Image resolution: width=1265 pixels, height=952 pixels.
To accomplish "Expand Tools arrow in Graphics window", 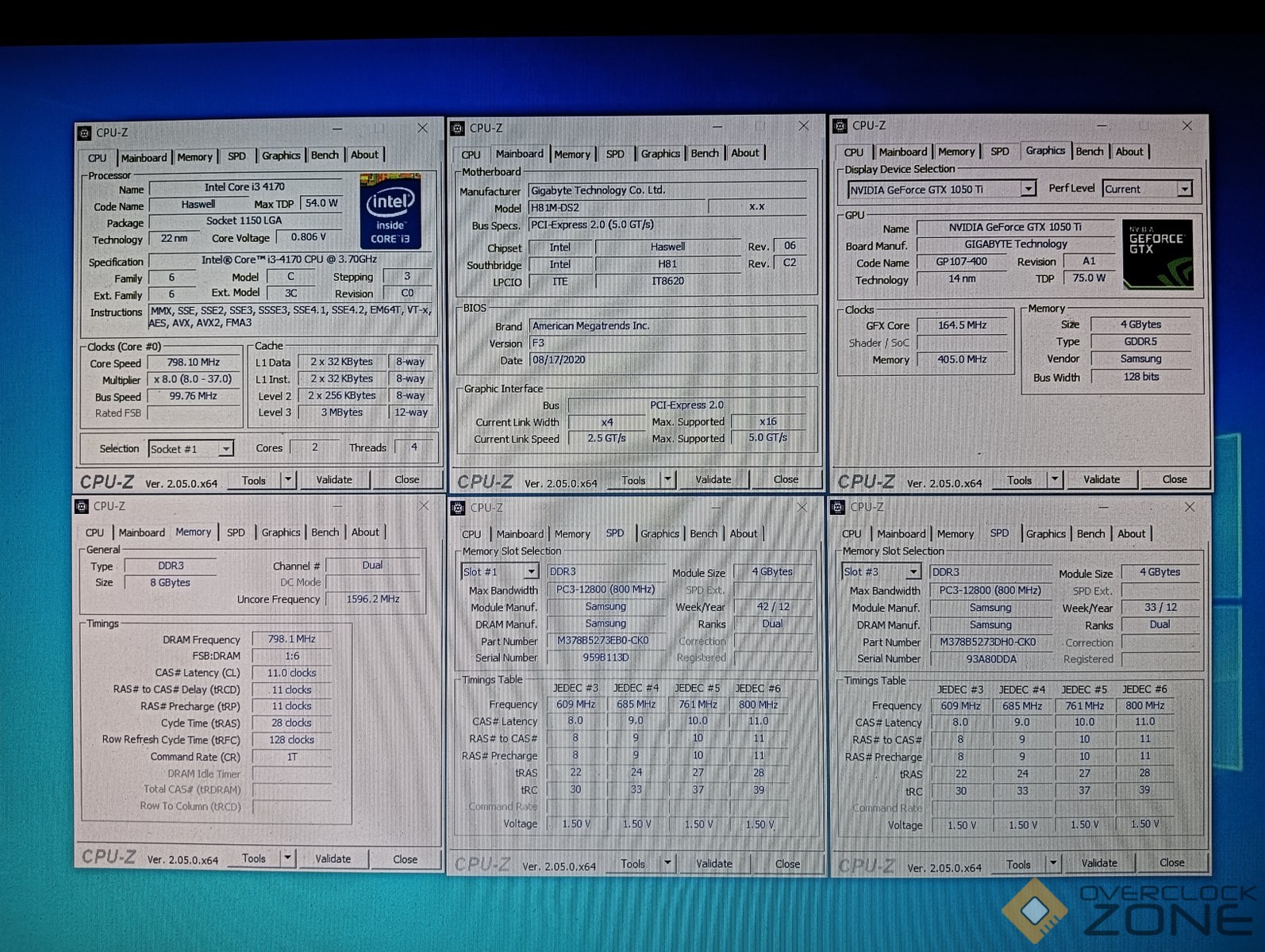I will click(x=1055, y=479).
